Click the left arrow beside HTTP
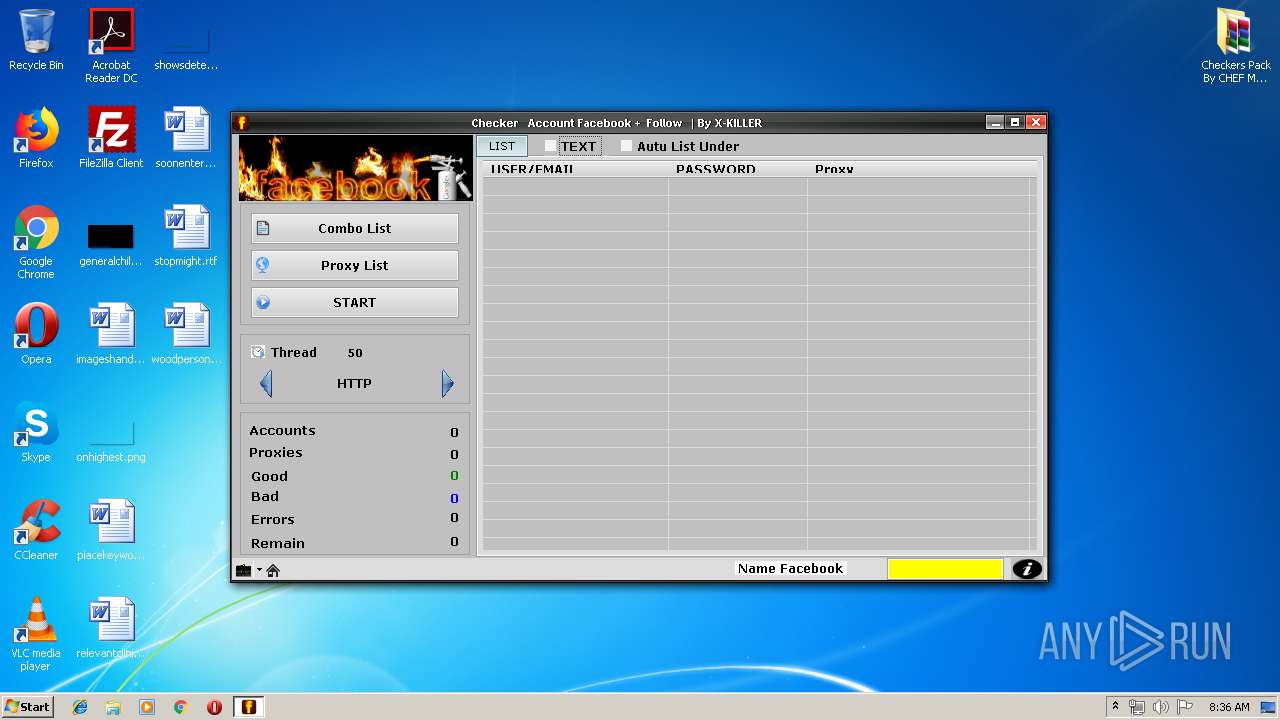Image resolution: width=1280 pixels, height=720 pixels. 266,383
